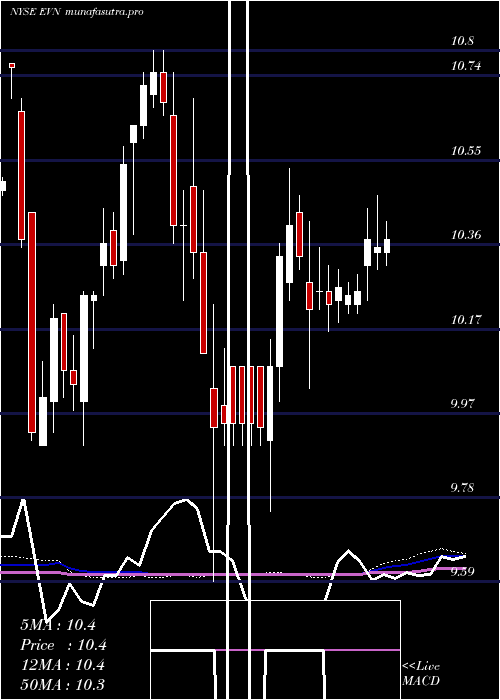Select the 10.74 price axis label
Screen dimensions: 500x700
click(466, 66)
